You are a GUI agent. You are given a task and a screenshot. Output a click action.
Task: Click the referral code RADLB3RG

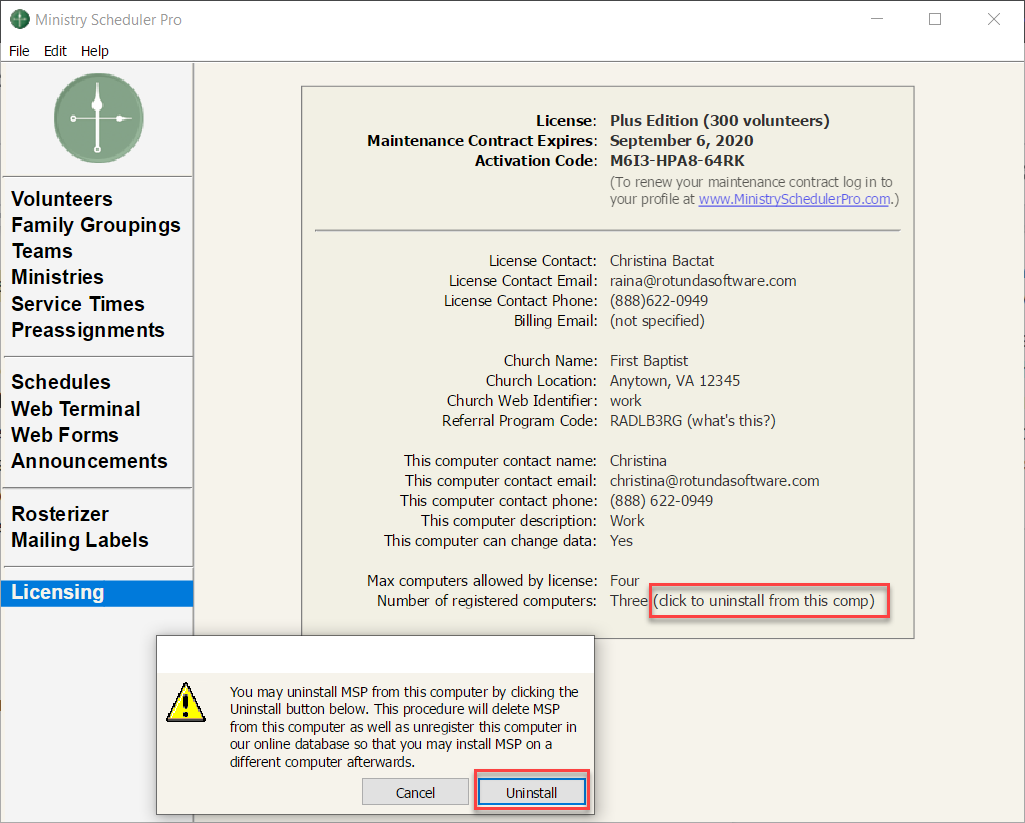(x=646, y=421)
